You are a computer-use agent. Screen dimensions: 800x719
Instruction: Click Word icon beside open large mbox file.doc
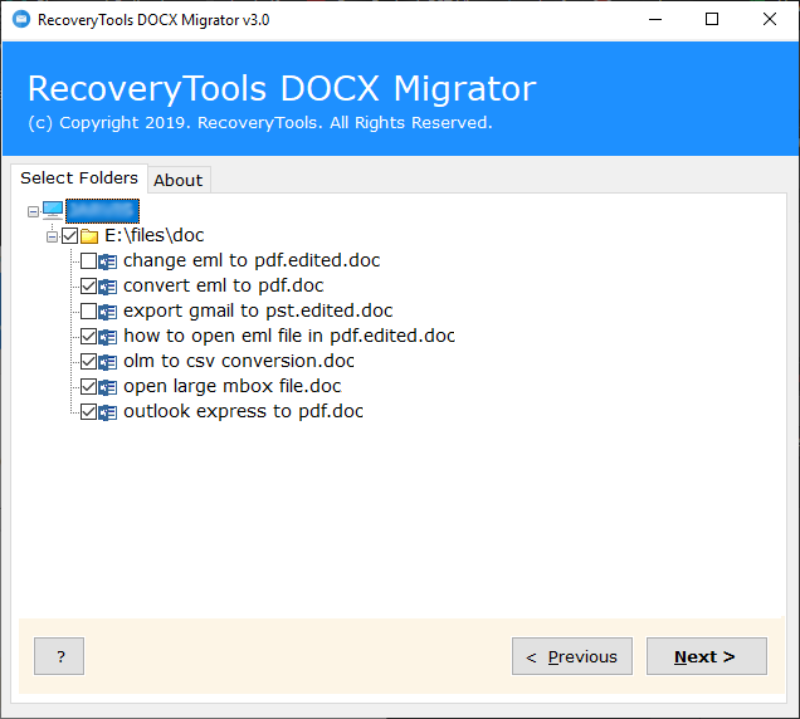(108, 387)
